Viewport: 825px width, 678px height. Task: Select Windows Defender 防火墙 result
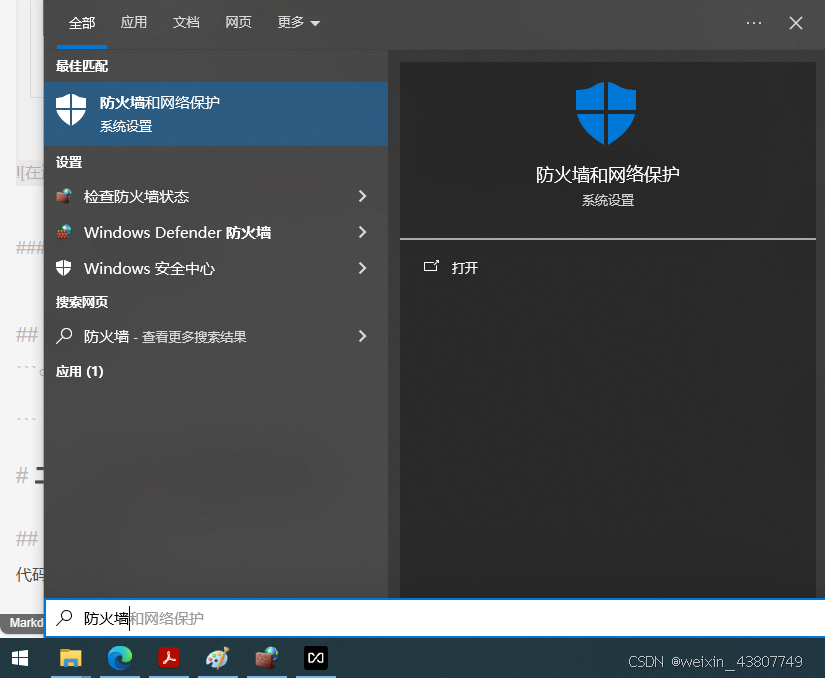tap(216, 232)
